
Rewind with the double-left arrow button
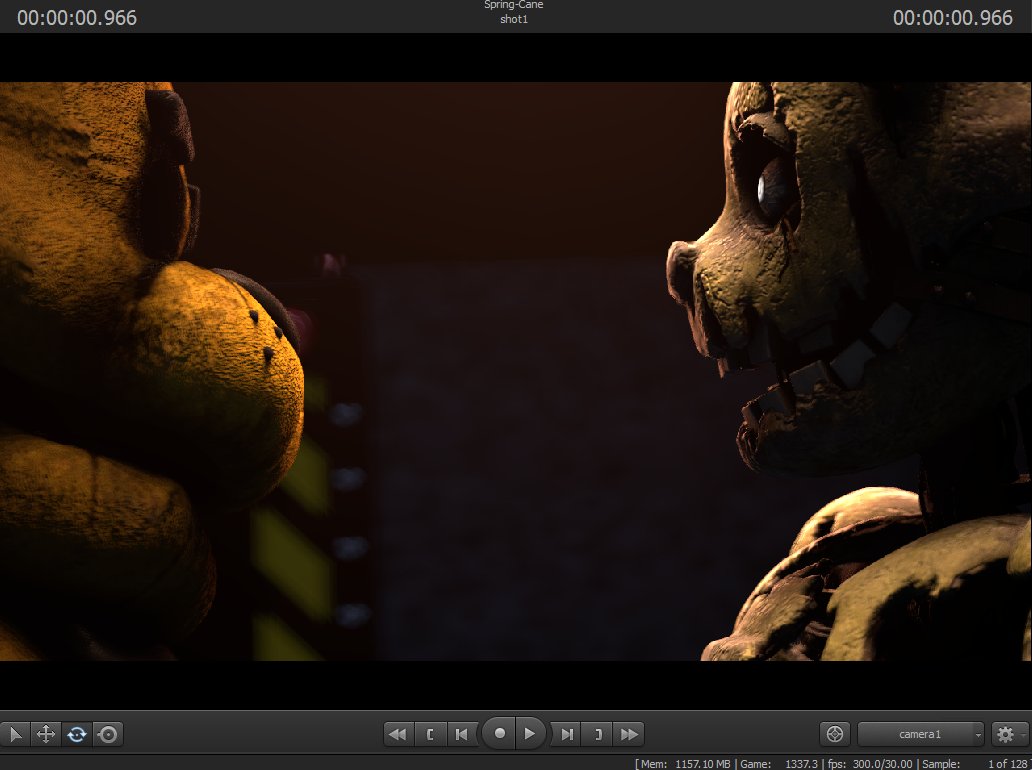click(x=398, y=734)
